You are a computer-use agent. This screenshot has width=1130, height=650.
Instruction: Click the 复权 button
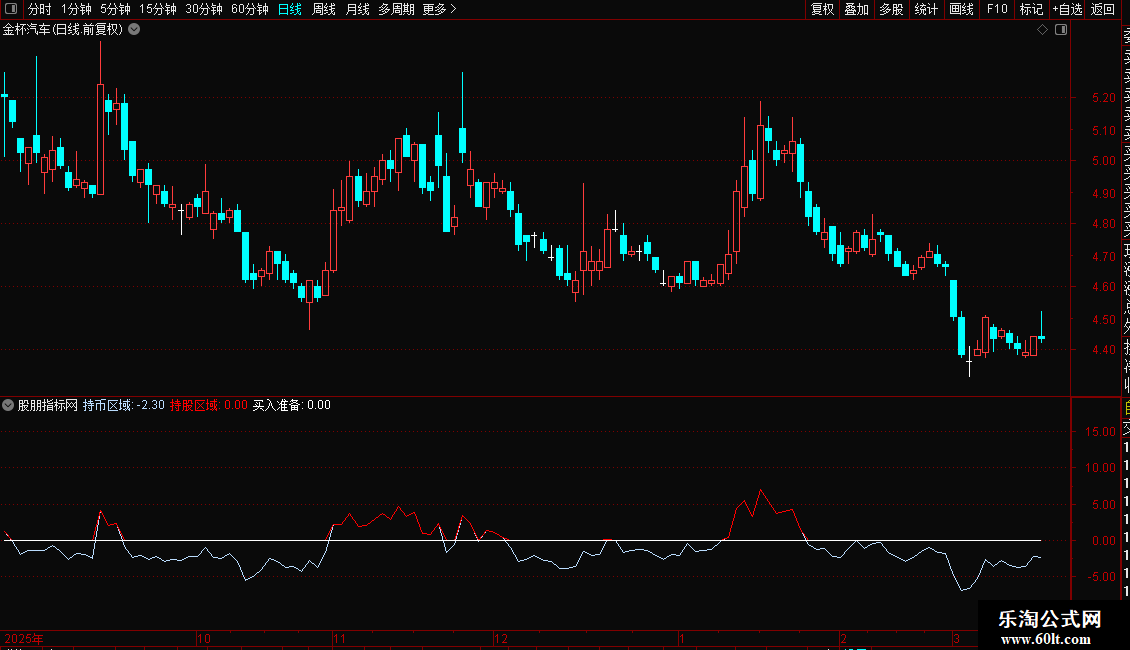click(x=822, y=9)
